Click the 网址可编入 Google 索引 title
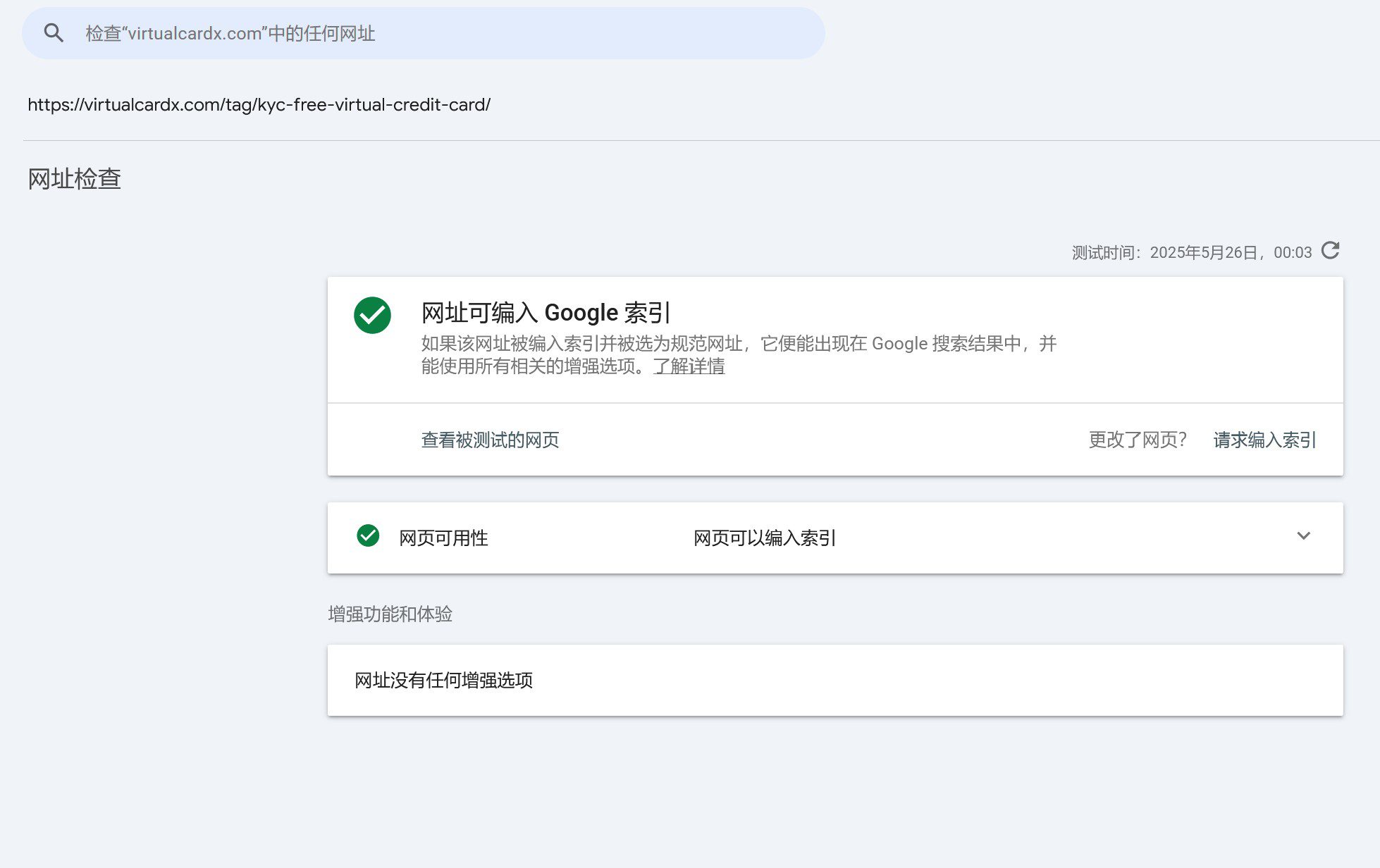Viewport: 1380px width, 868px height. pyautogui.click(x=546, y=312)
